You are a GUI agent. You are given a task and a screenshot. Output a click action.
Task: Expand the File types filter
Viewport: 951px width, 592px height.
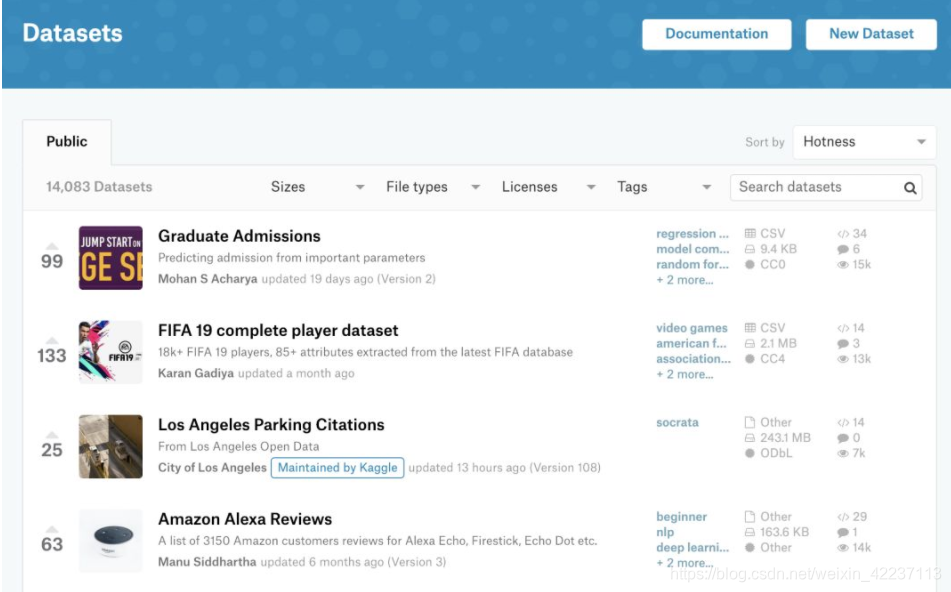(x=433, y=187)
